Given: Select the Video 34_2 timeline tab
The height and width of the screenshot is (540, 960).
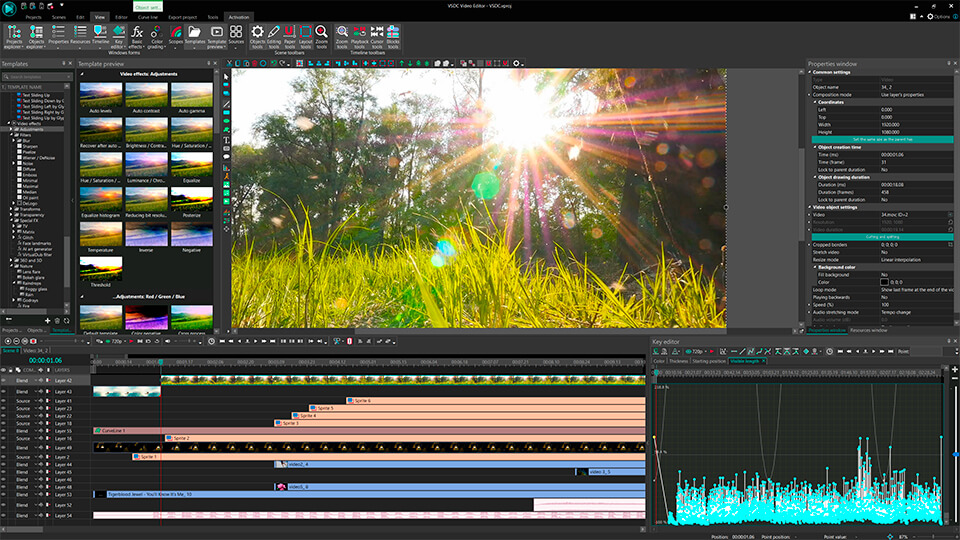Looking at the screenshot, I should coord(36,351).
